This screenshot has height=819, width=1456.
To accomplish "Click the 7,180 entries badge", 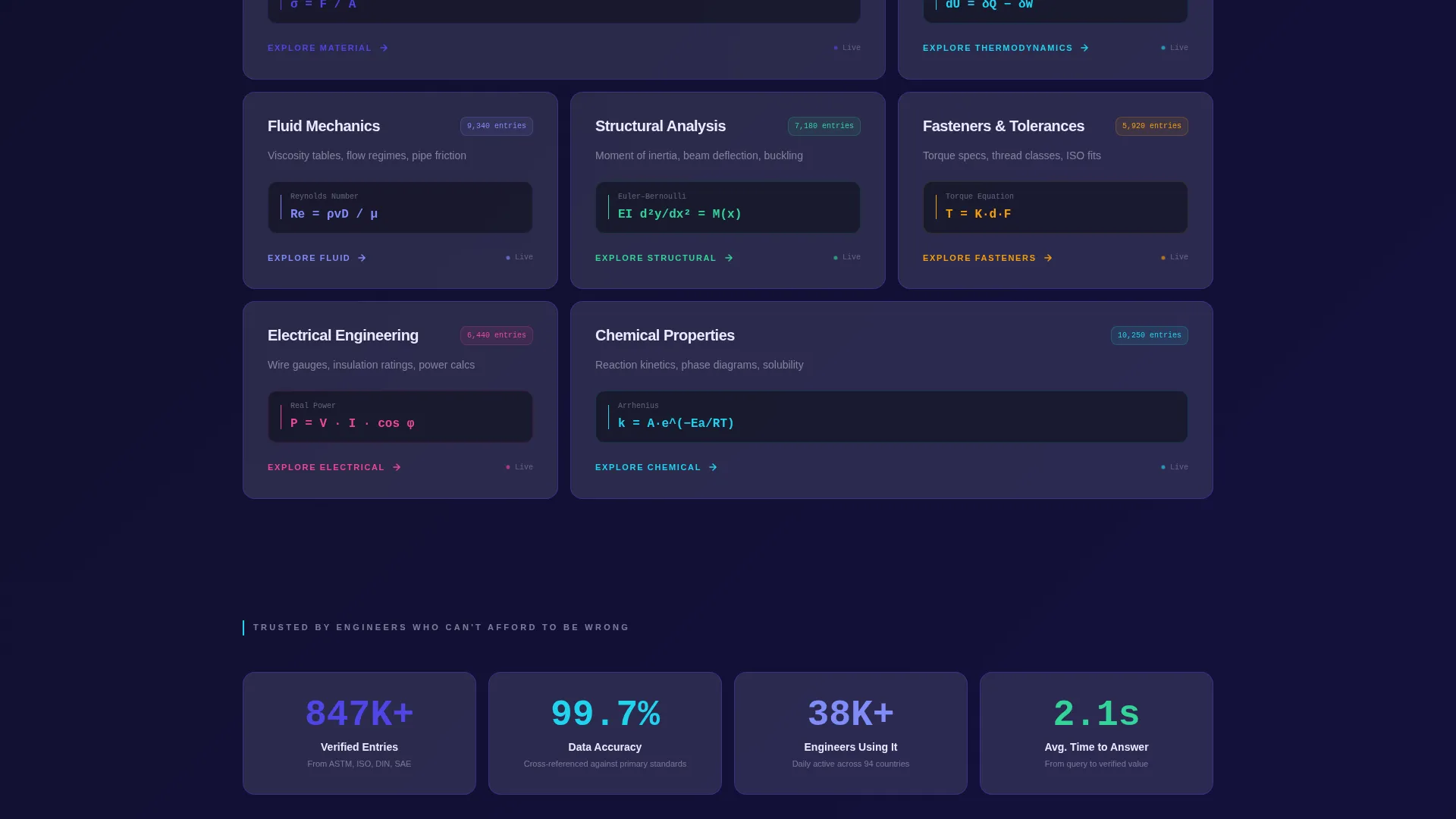I will click(x=824, y=126).
